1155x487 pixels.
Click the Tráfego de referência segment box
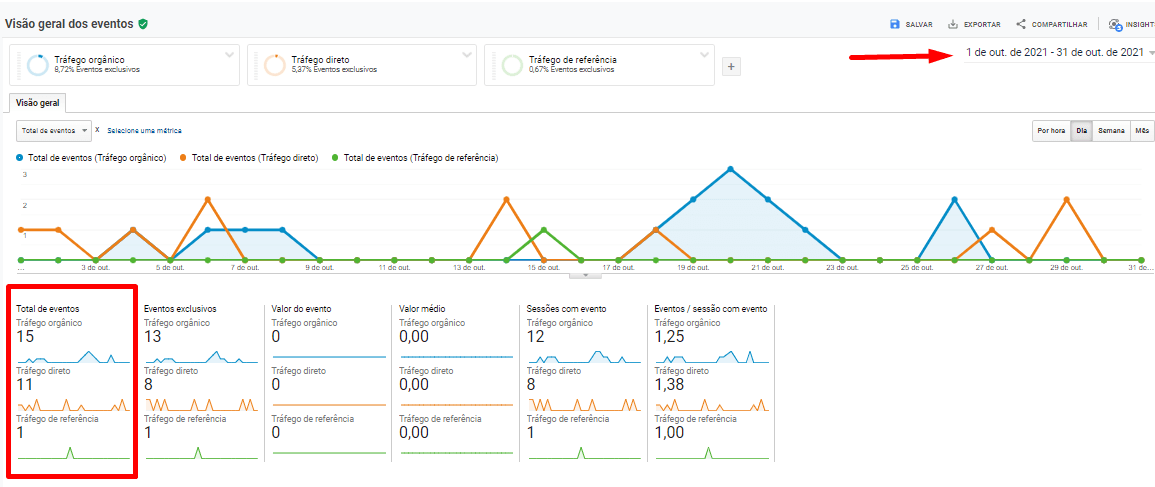(600, 65)
